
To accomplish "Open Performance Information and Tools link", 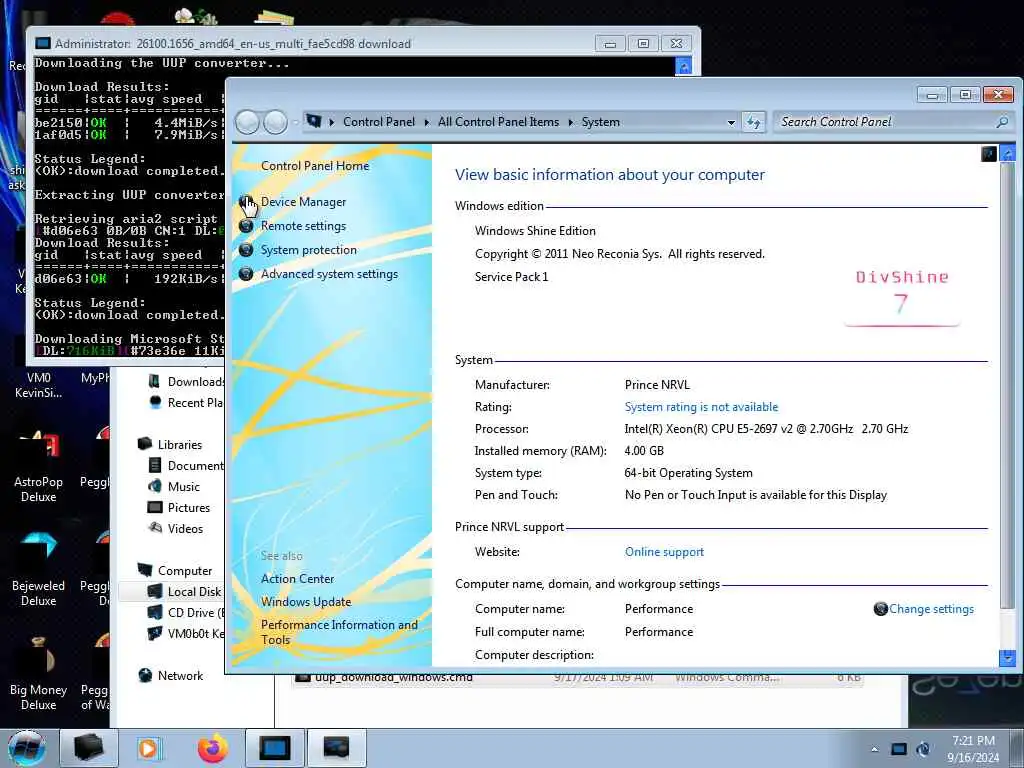I will click(x=339, y=632).
